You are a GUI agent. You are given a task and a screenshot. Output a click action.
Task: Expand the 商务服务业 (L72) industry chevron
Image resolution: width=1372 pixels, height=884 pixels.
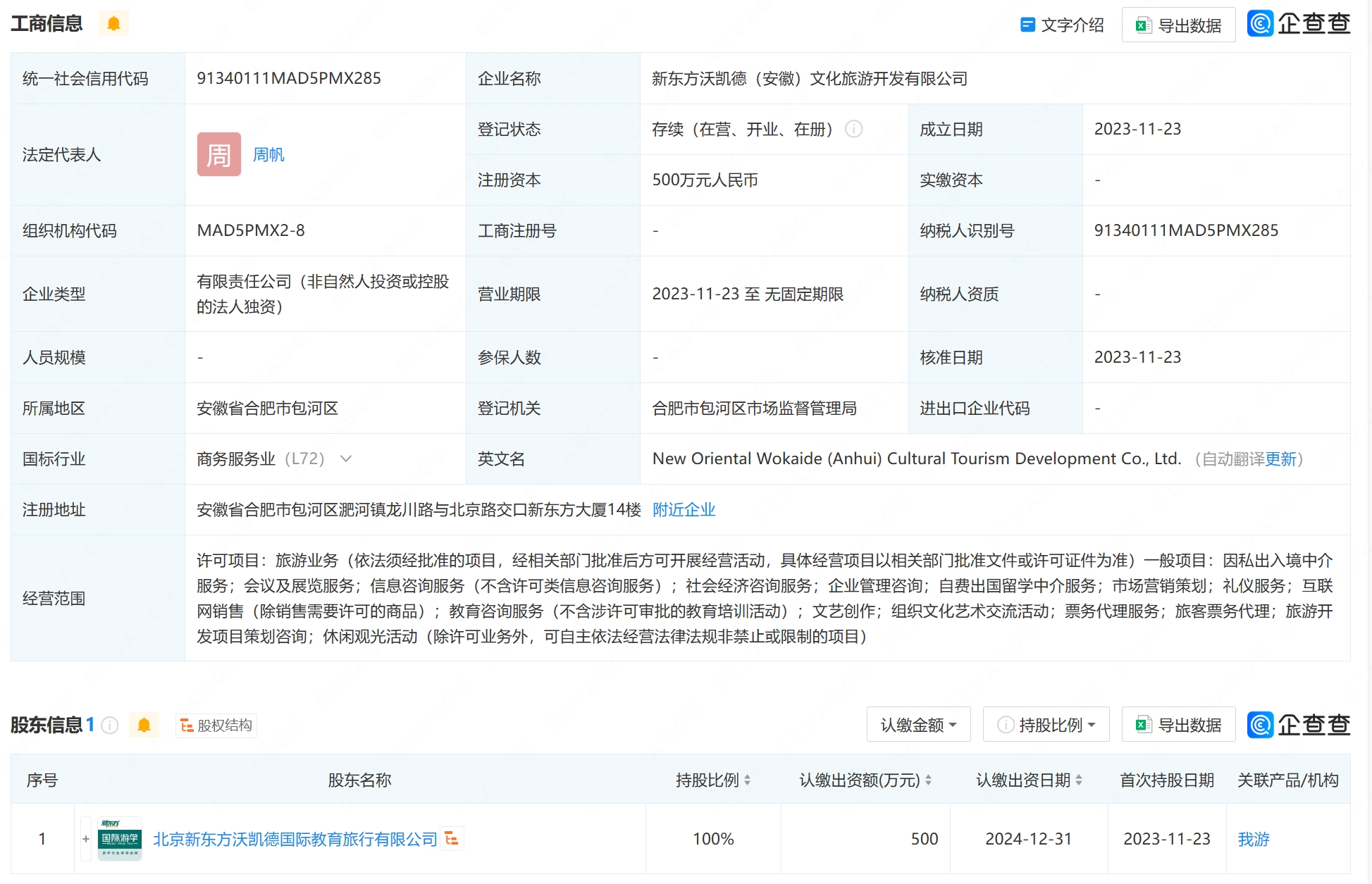(x=346, y=459)
